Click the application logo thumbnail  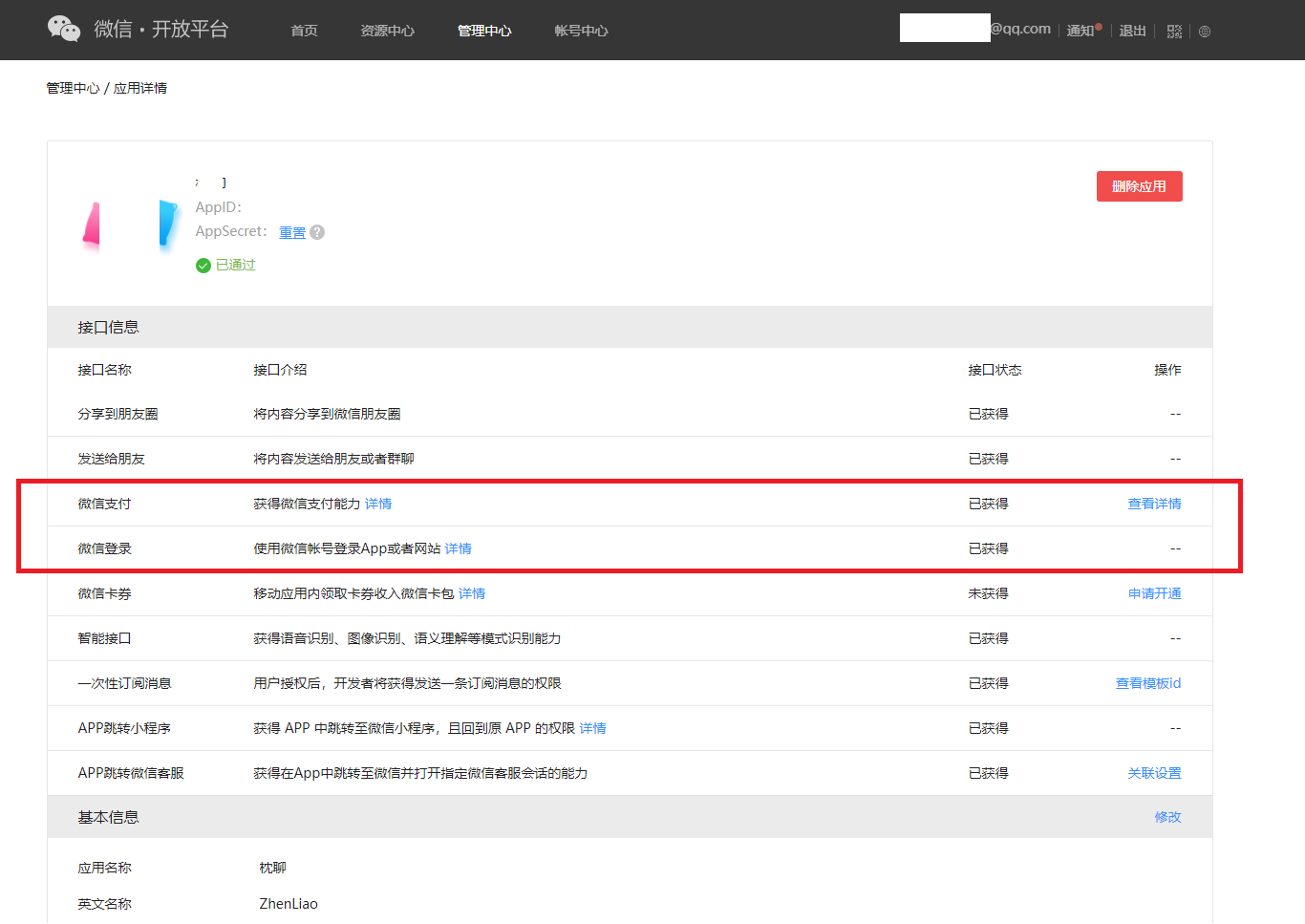[131, 225]
